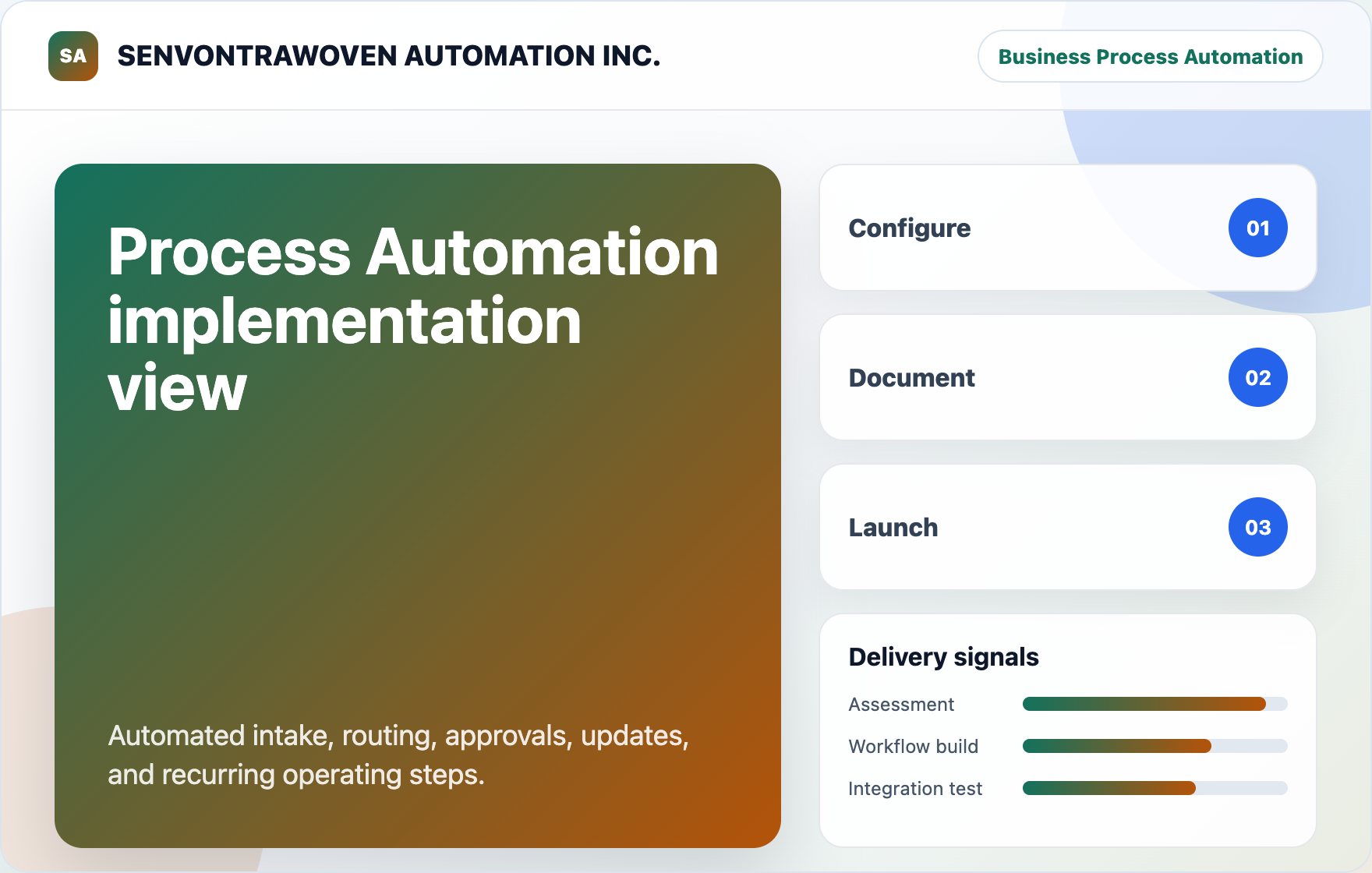Click the Automated intake, routing description text

coord(398,755)
